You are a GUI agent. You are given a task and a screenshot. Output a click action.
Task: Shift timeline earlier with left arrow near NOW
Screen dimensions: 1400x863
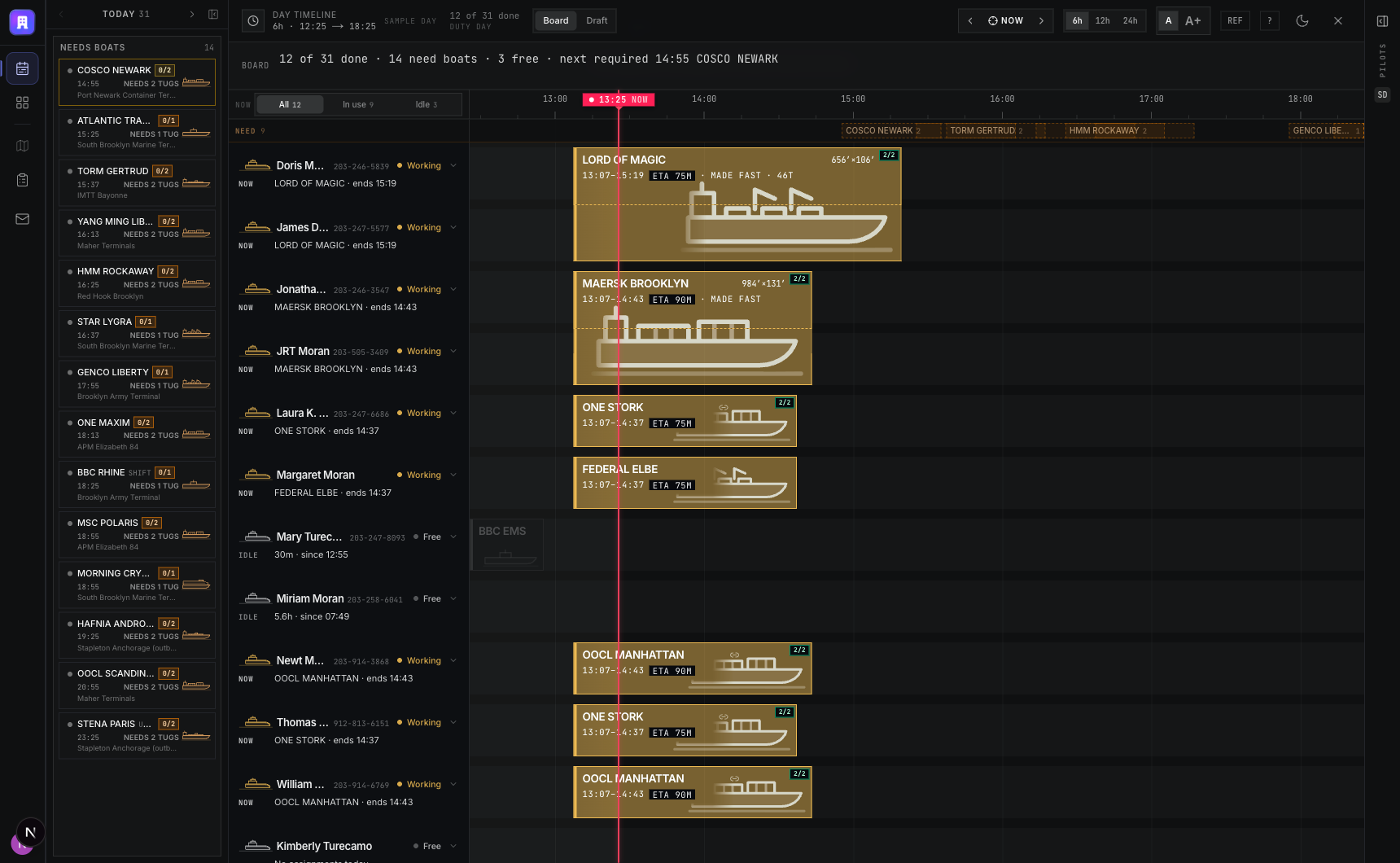[x=970, y=21]
